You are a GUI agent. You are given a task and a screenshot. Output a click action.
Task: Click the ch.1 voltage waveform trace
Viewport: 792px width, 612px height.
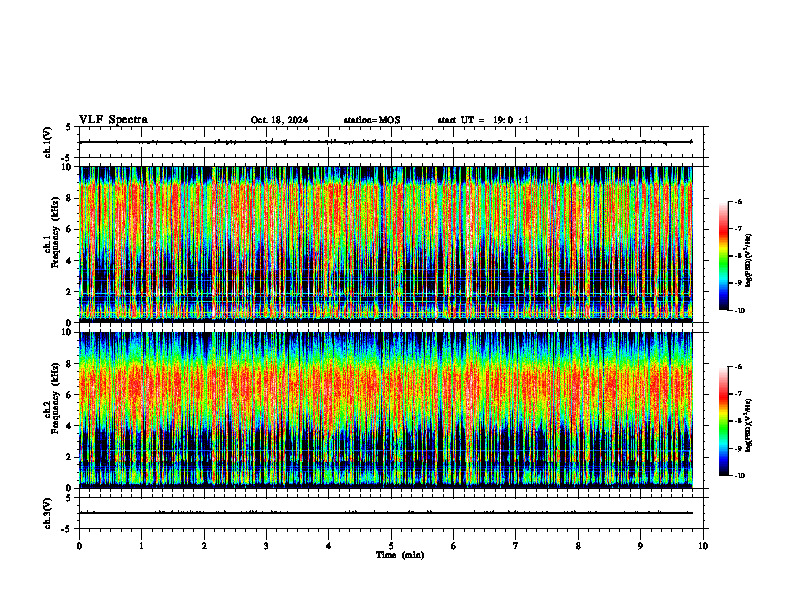point(386,142)
